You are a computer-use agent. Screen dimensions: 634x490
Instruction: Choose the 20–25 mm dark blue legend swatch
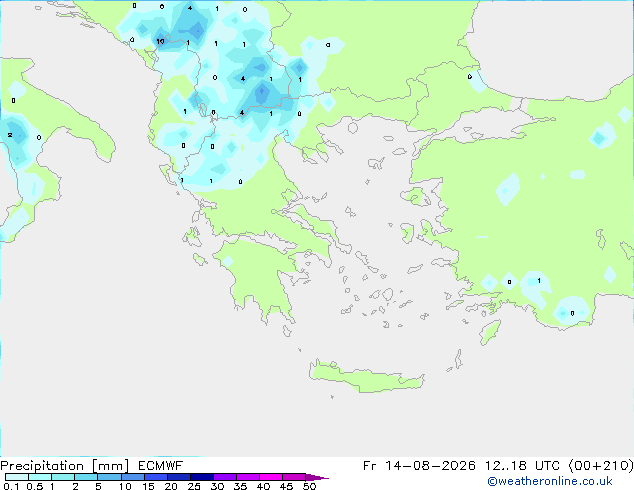pyautogui.click(x=179, y=477)
